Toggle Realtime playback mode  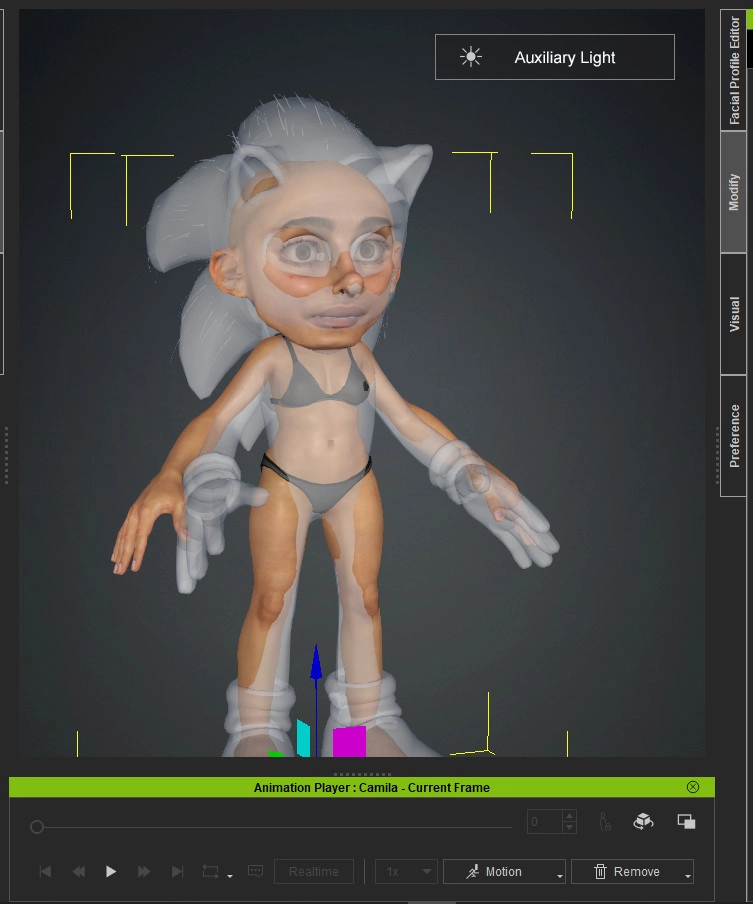point(313,872)
